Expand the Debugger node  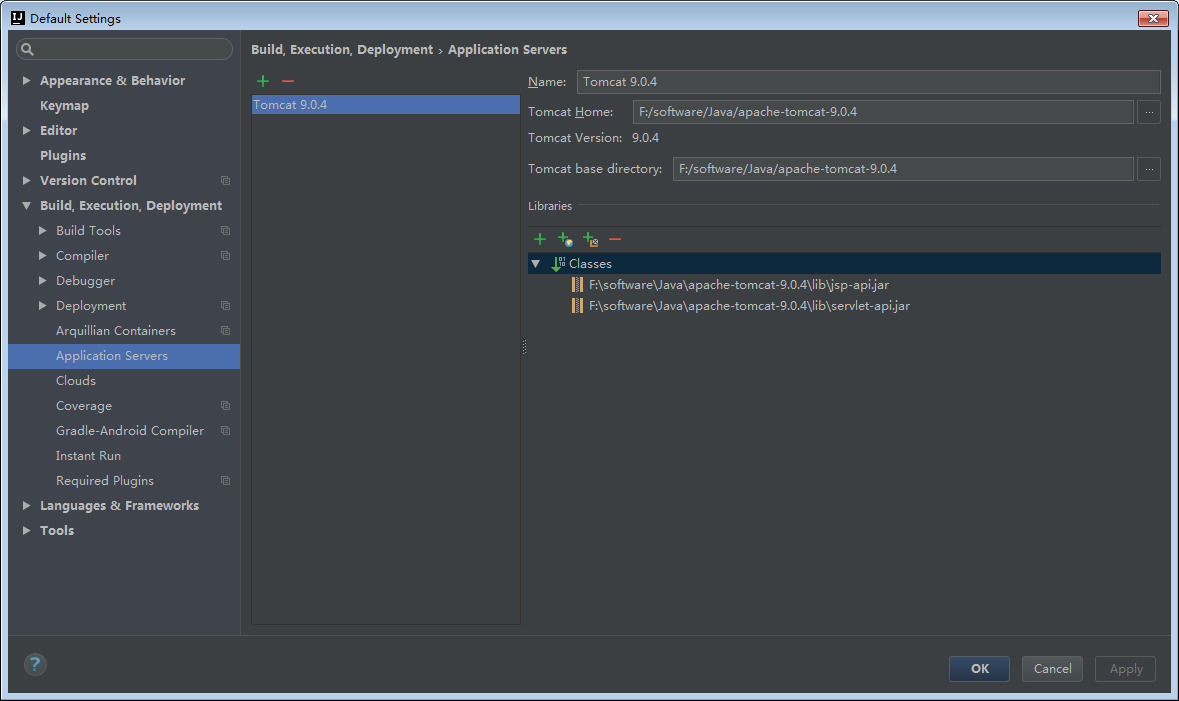[x=42, y=281]
